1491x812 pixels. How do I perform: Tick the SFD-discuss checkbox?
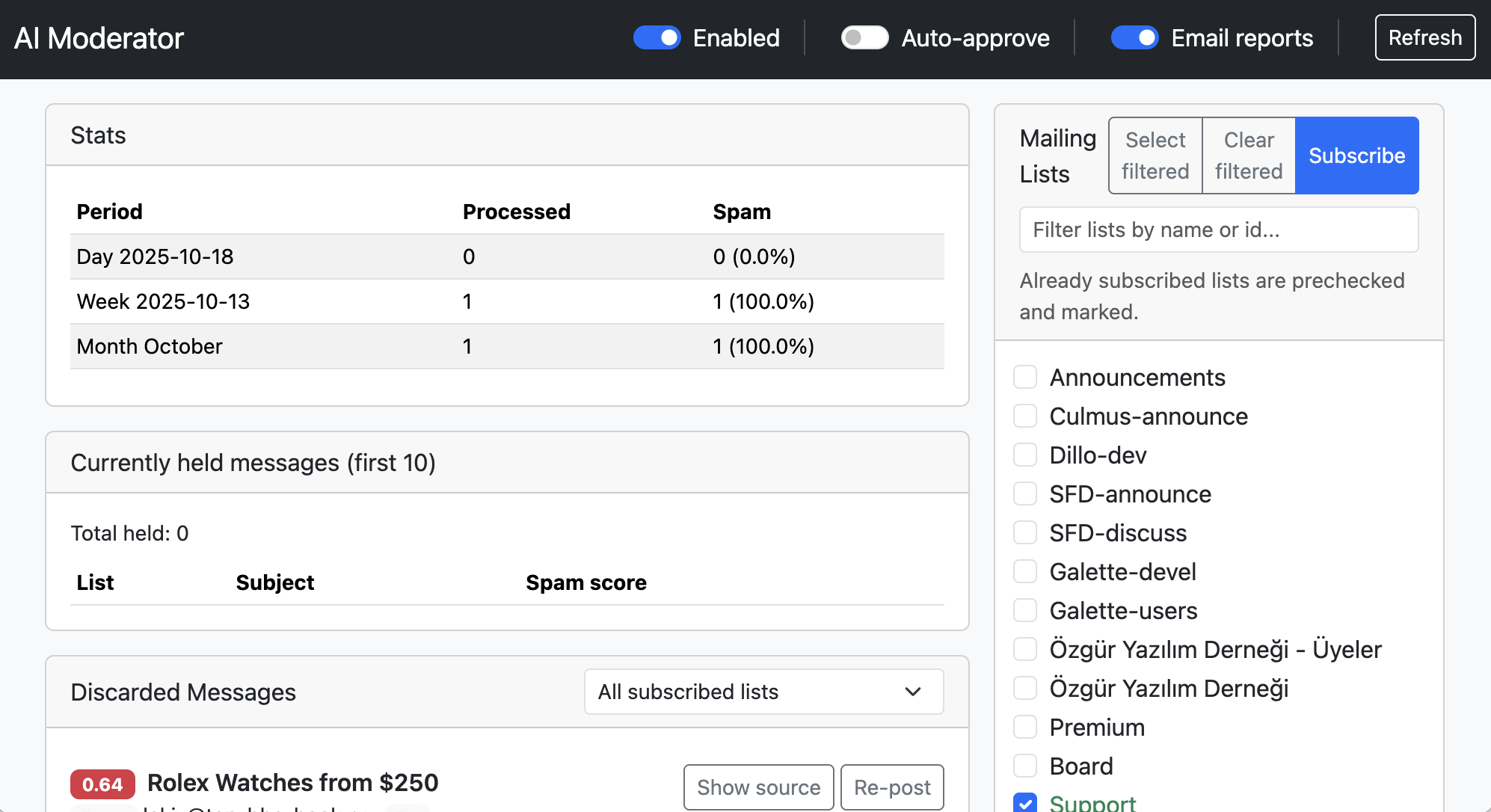[x=1025, y=532]
